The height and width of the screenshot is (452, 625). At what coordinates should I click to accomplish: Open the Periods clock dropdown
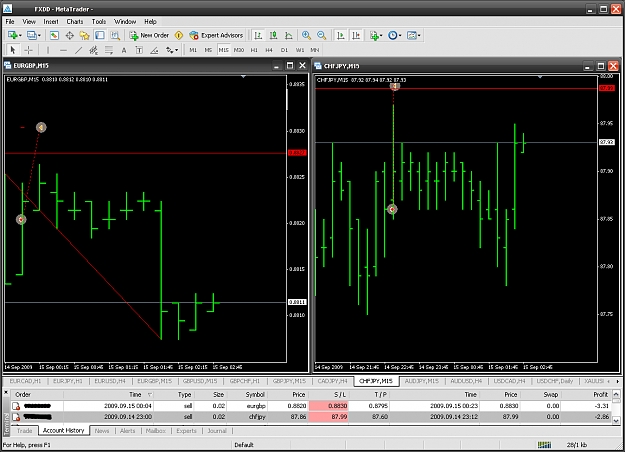[x=394, y=35]
